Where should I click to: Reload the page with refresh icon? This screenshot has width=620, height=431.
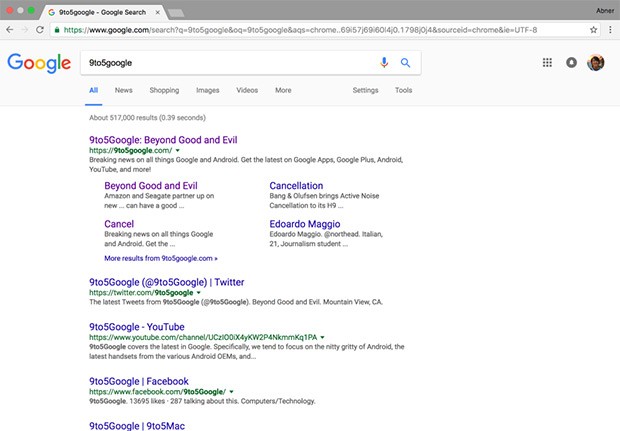[x=40, y=30]
